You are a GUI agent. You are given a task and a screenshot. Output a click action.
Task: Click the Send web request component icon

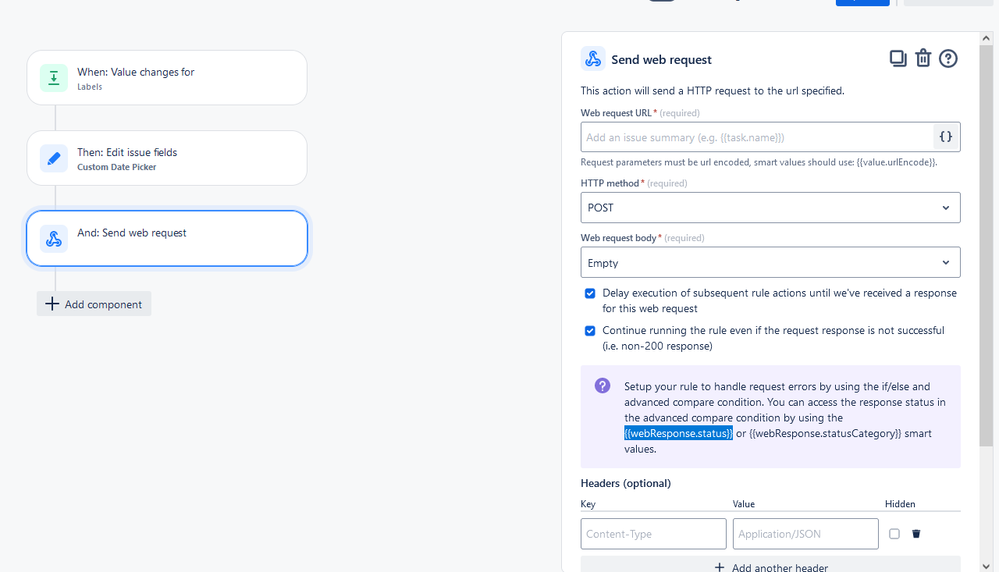coord(54,238)
